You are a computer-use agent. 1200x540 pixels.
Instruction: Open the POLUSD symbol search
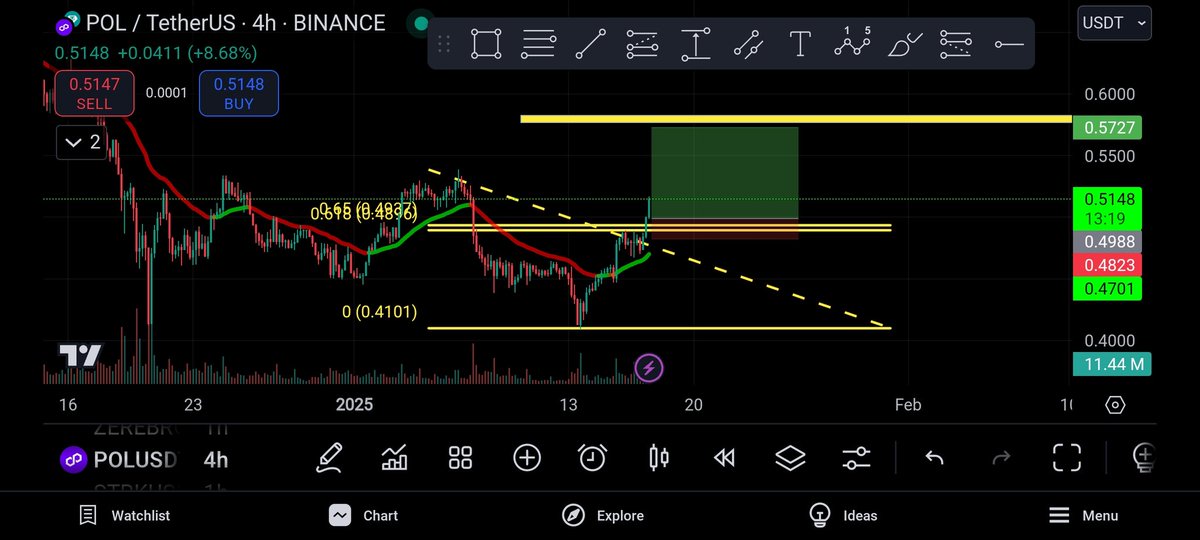120,460
